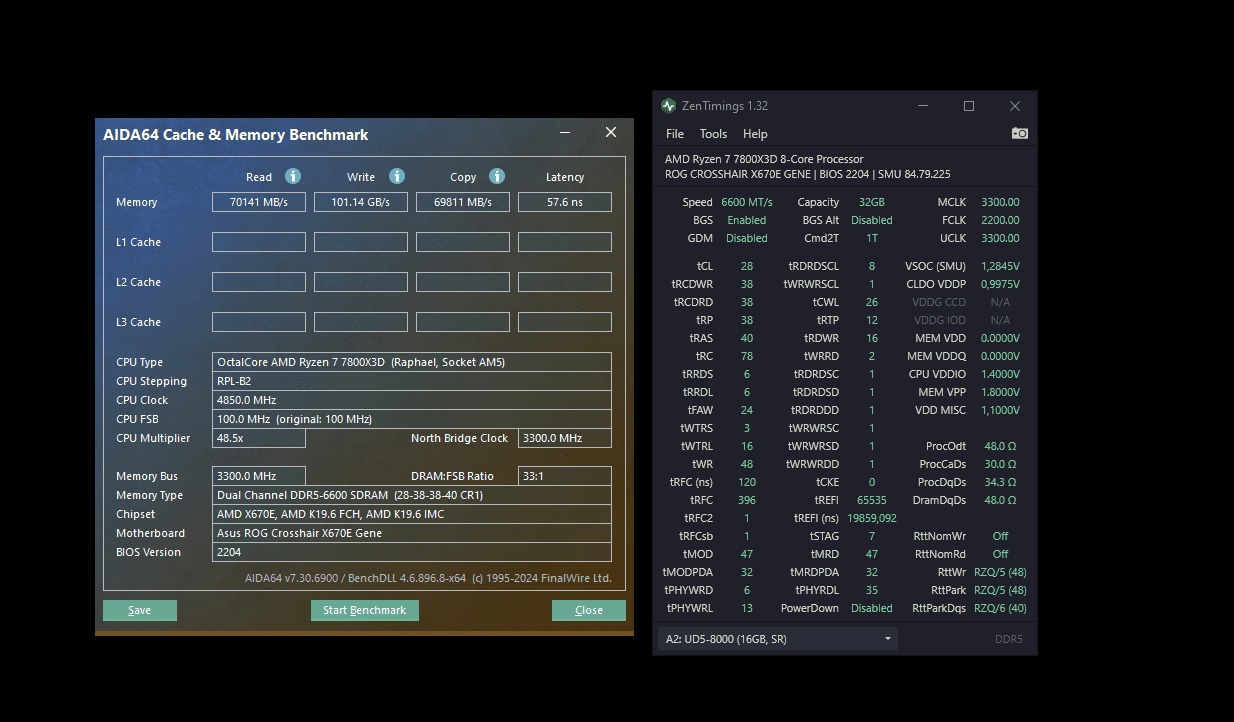Click the AIDA64 version and FinalWire copyright text

coord(428,578)
